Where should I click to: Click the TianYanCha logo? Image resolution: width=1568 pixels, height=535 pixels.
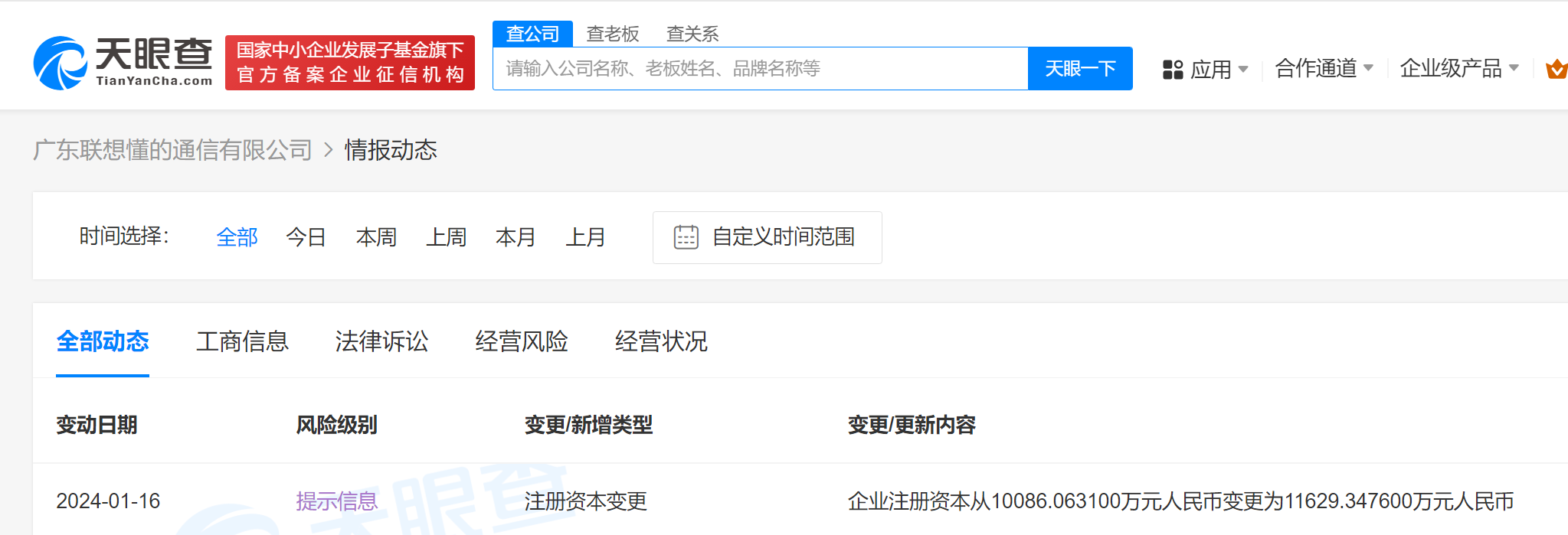click(123, 63)
